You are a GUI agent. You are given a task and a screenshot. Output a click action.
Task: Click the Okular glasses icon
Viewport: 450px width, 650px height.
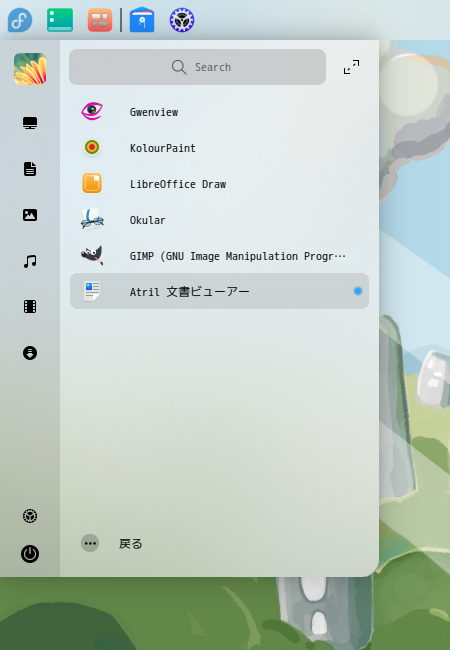(x=92, y=219)
